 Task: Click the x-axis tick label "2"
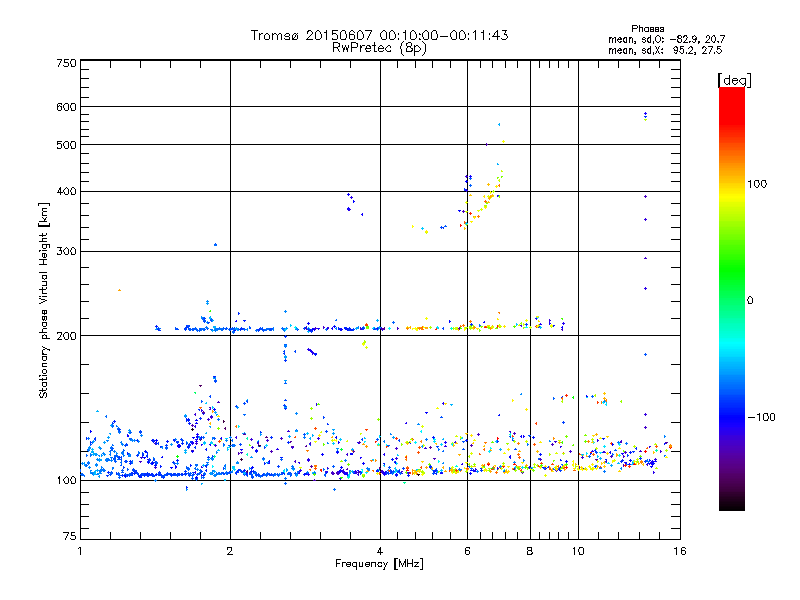(x=230, y=551)
